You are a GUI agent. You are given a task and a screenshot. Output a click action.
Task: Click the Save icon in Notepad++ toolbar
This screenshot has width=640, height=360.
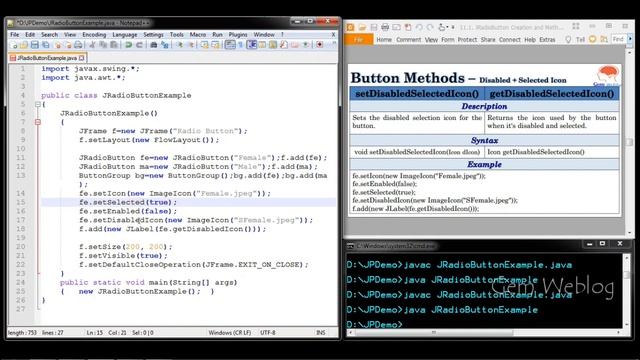pyautogui.click(x=35, y=45)
